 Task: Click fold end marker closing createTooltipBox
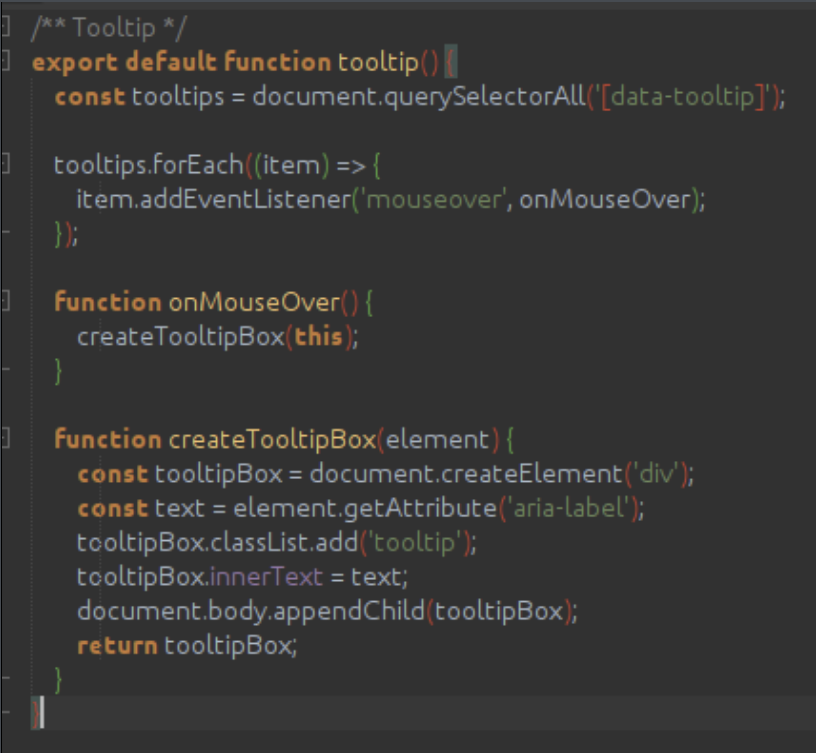(5, 680)
